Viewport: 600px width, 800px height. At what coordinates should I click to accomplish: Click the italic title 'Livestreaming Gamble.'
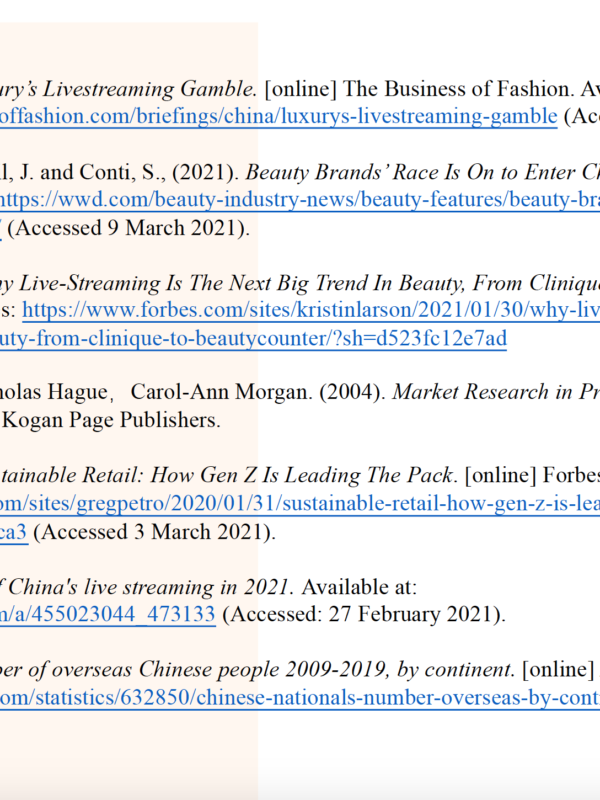point(149,89)
